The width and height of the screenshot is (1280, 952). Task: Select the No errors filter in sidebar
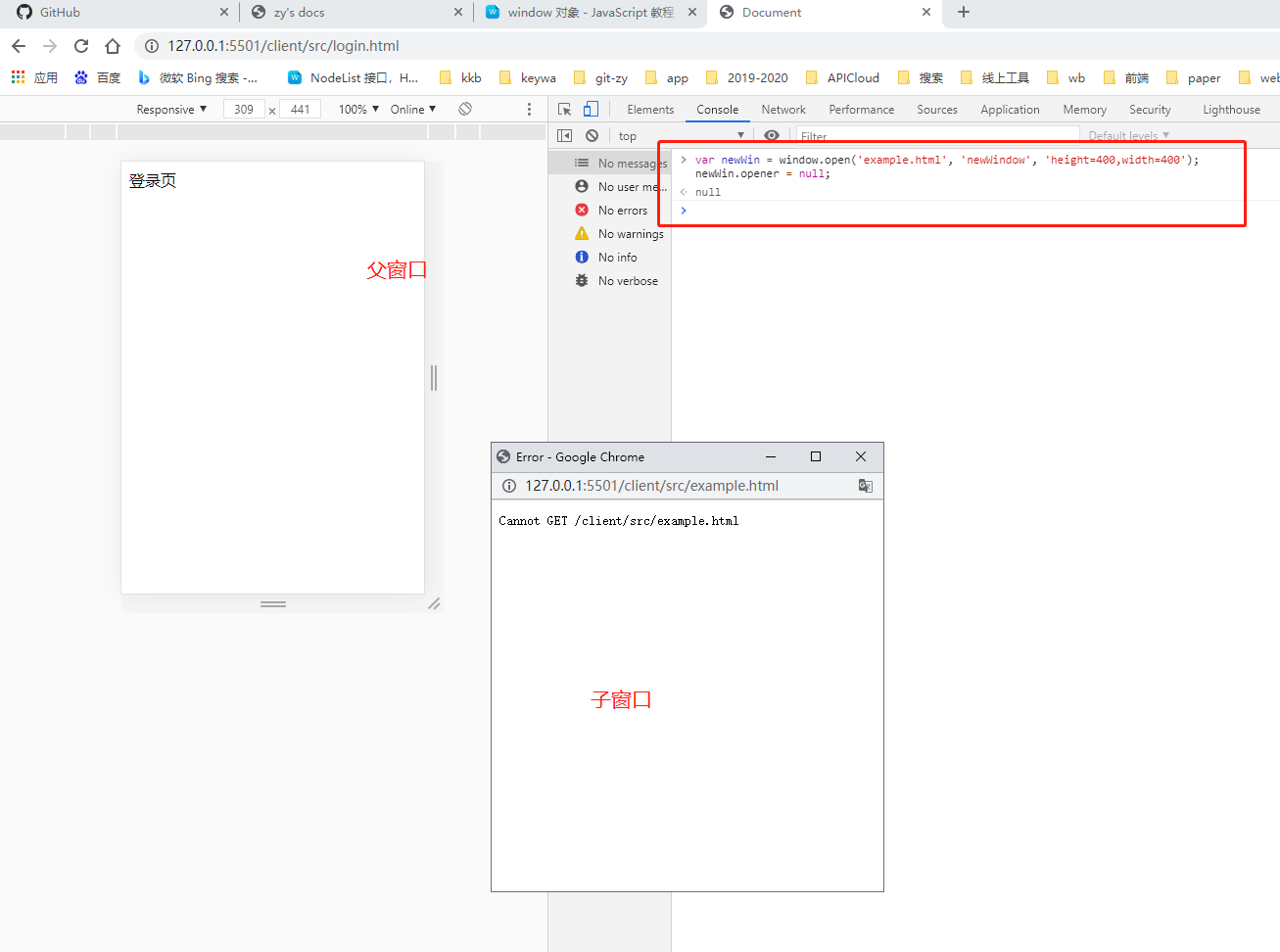click(622, 211)
